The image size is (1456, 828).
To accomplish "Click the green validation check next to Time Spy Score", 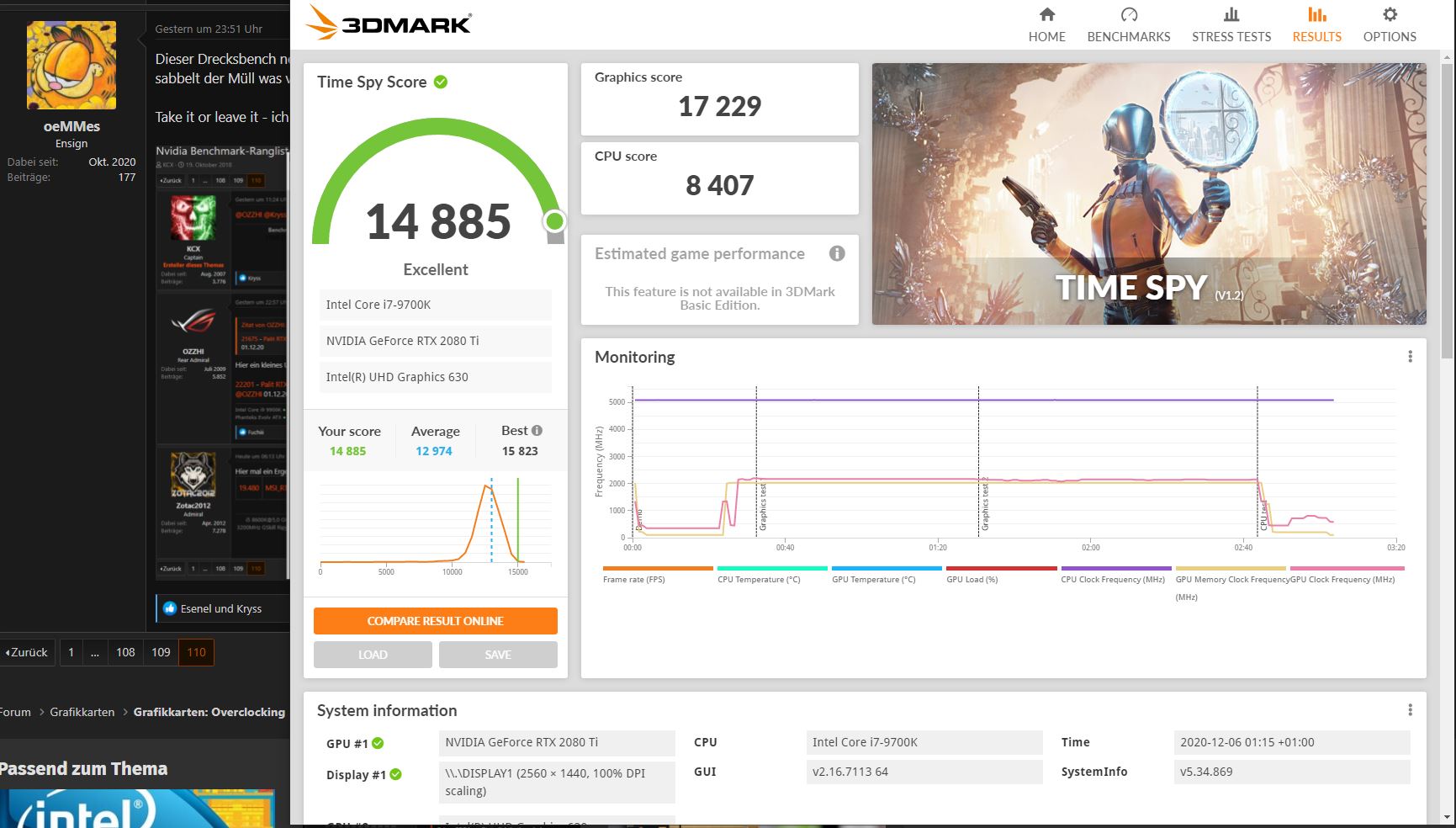I will 441,82.
